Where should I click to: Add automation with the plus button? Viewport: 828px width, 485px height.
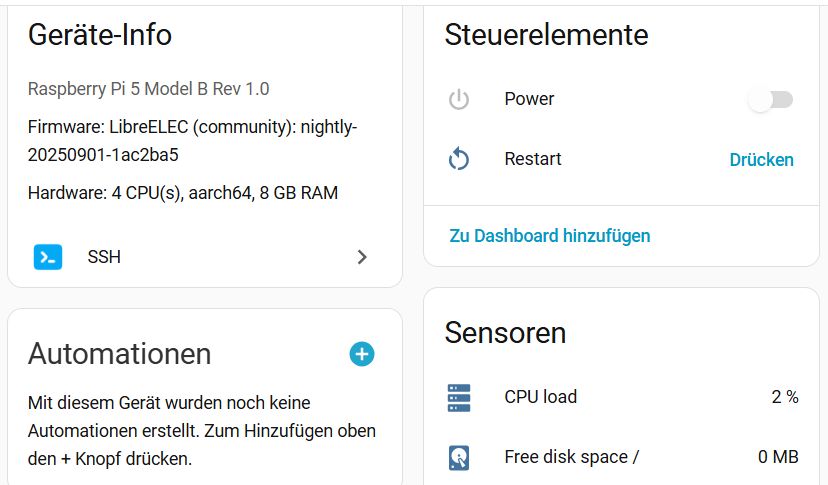(x=362, y=354)
